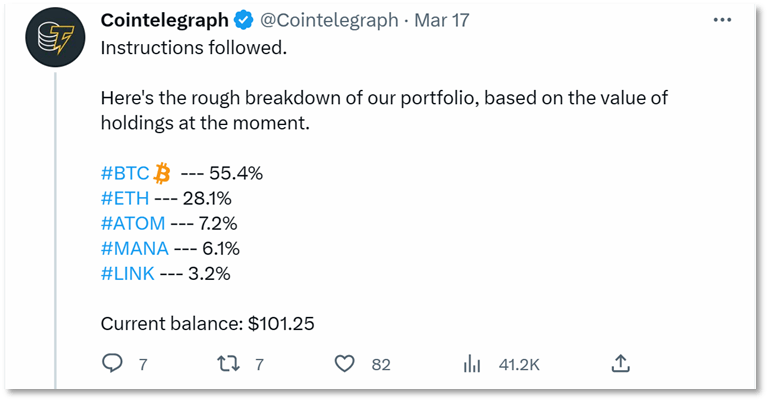769x402 pixels.
Task: Reply to the tweet via speech bubble icon
Action: click(114, 364)
